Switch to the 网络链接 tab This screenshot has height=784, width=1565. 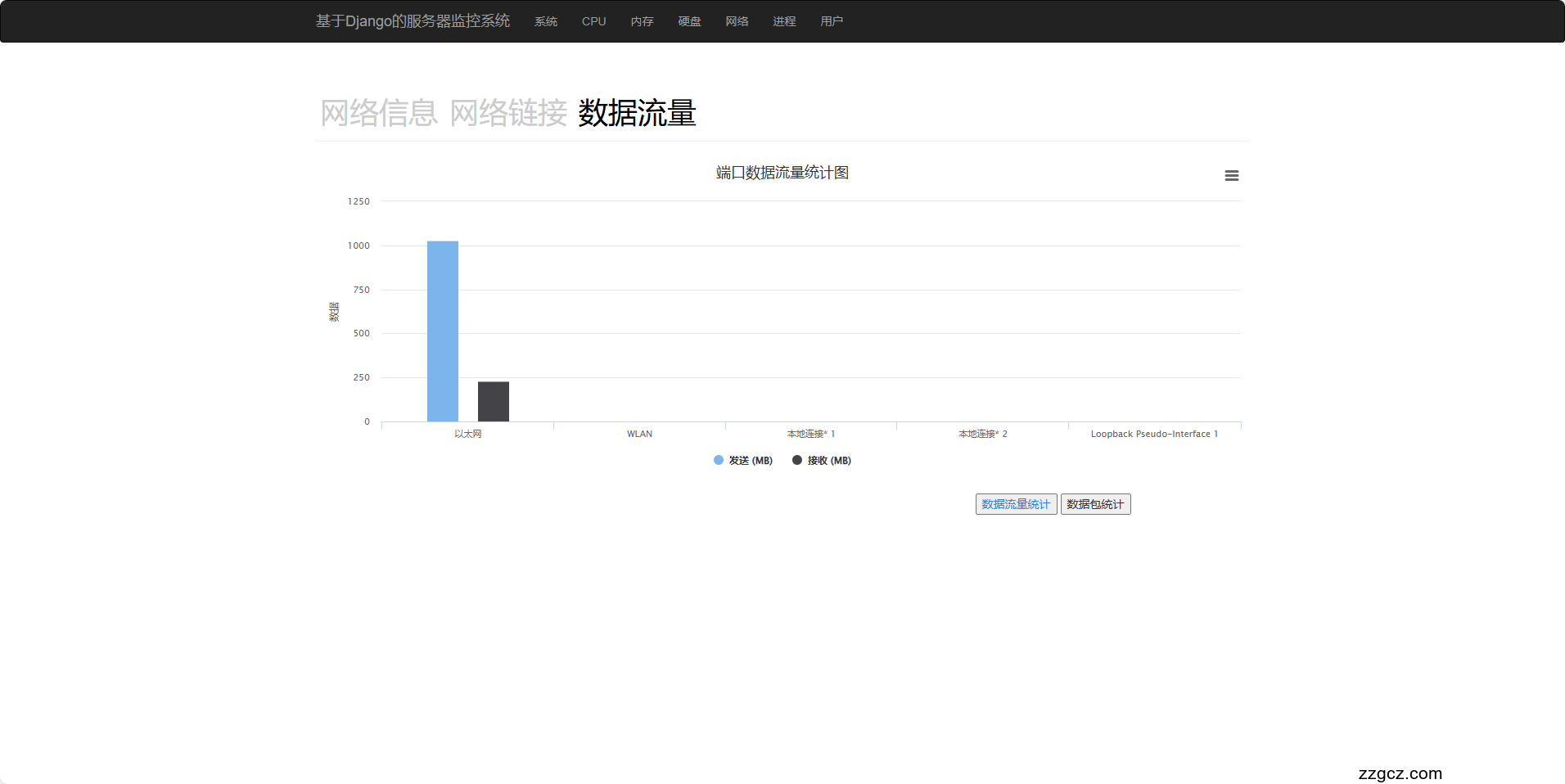(x=507, y=115)
